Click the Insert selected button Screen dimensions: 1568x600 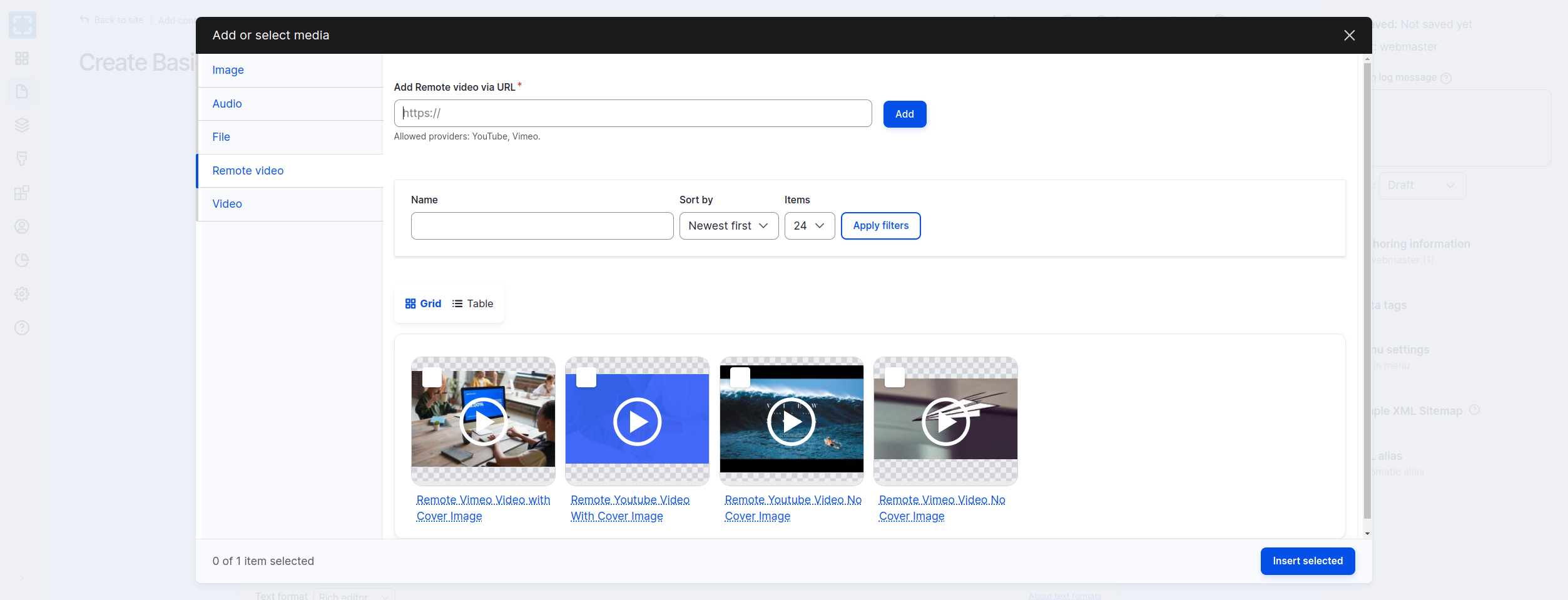[1307, 561]
